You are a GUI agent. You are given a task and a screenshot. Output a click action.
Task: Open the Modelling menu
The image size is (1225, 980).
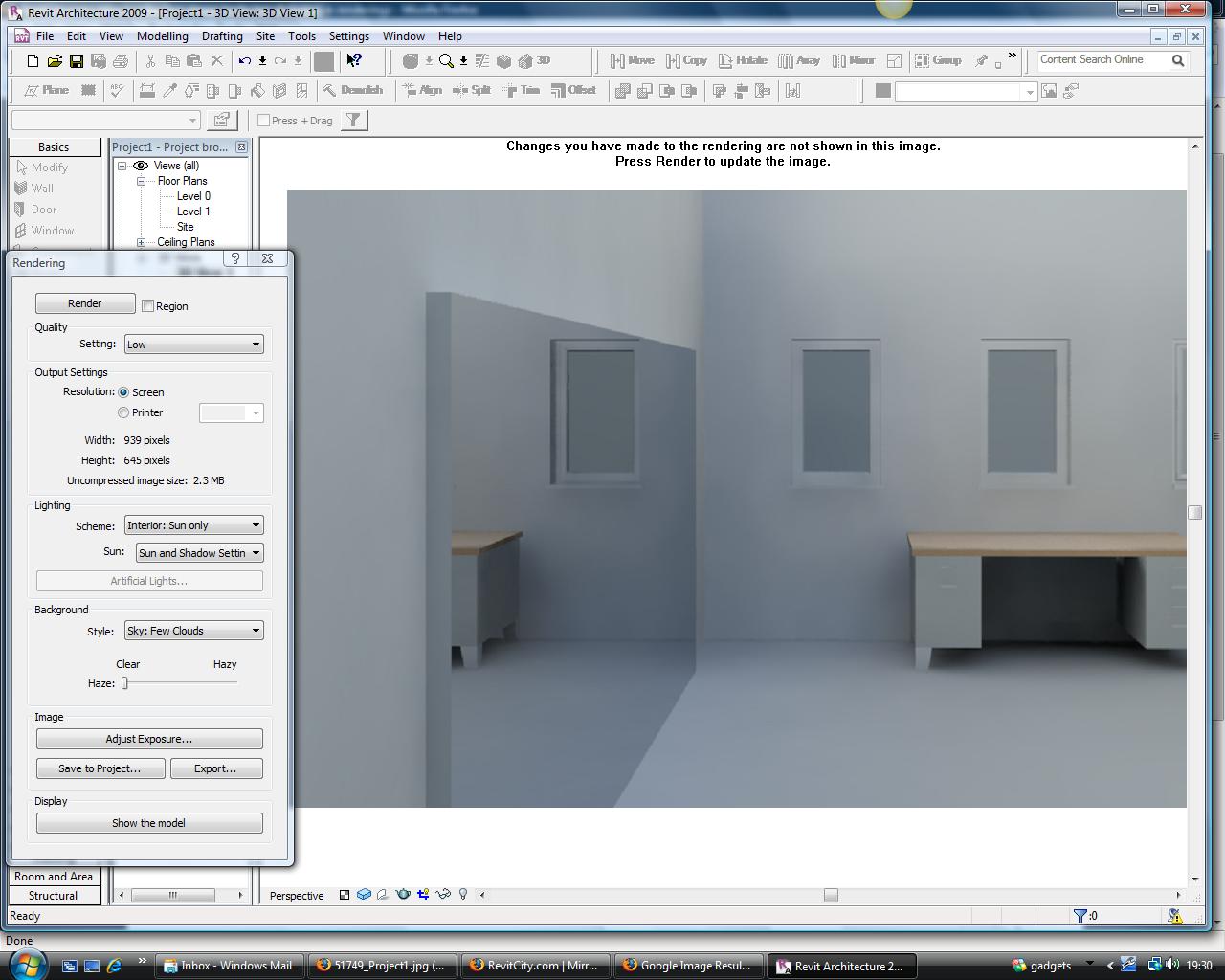tap(162, 36)
